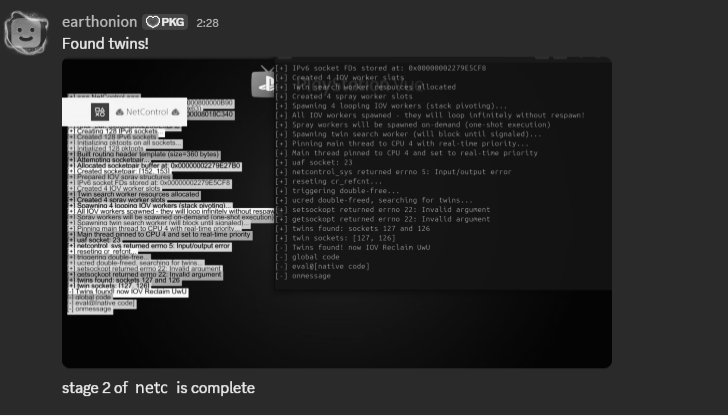This screenshot has width=728, height=416.
Task: Click the 2:28 message timestamp
Action: [x=207, y=23]
